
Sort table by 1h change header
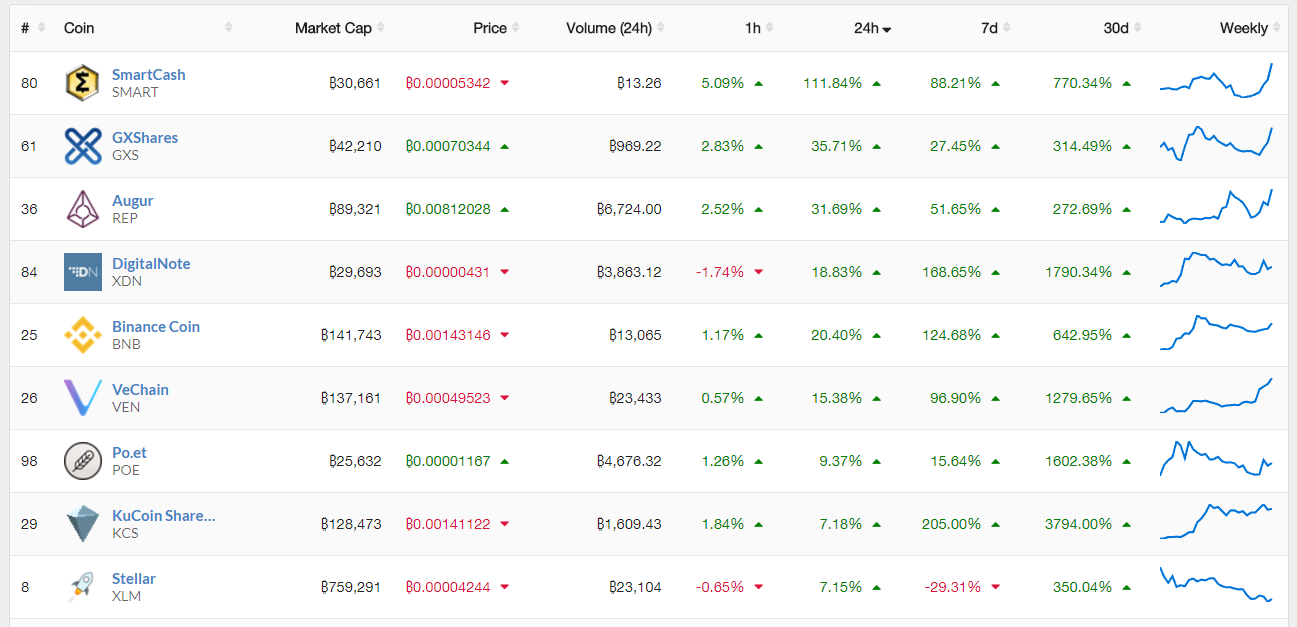[x=759, y=28]
